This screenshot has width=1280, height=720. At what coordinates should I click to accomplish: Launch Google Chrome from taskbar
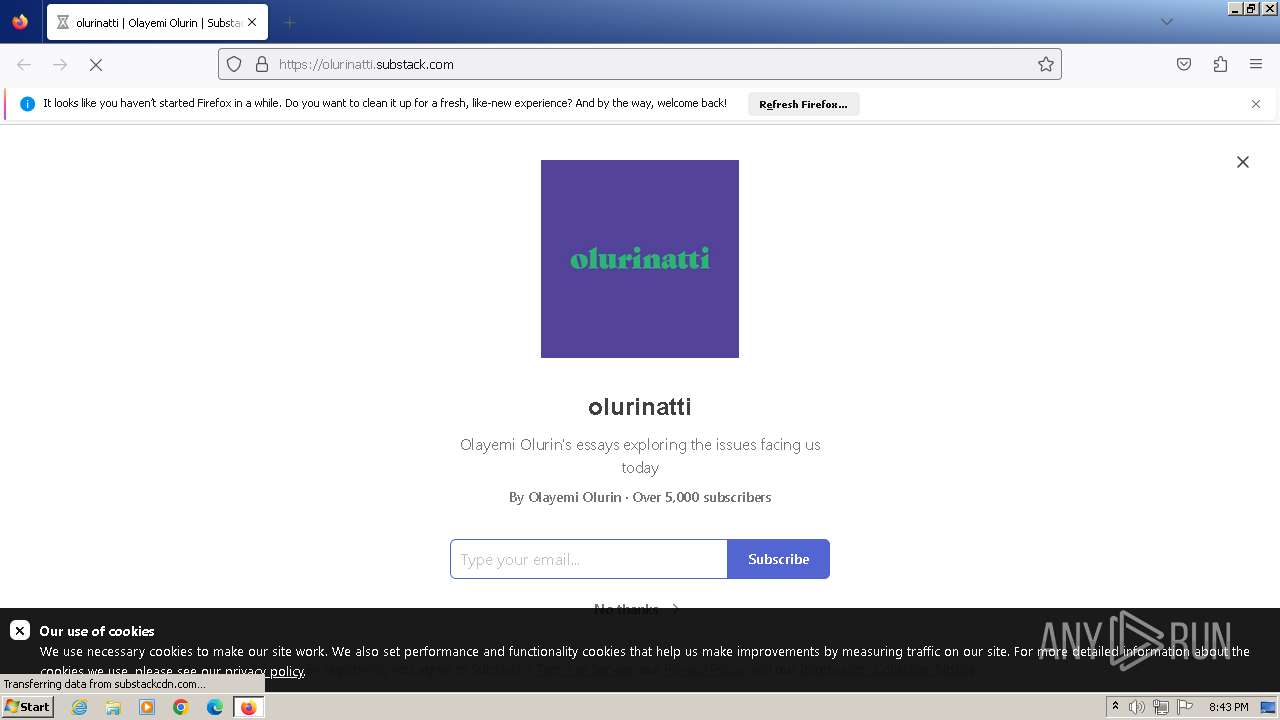click(x=181, y=707)
